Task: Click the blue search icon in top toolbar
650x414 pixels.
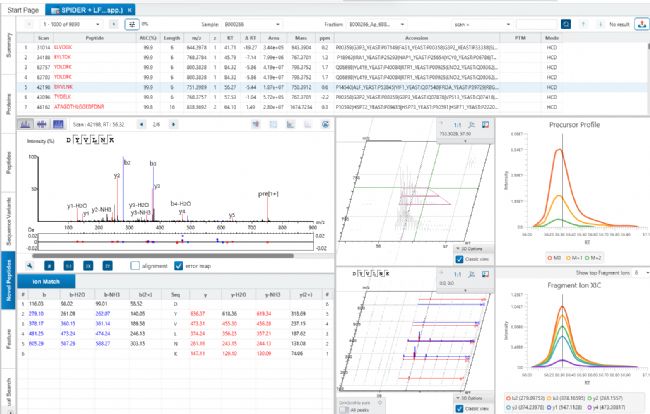Action: coord(566,24)
